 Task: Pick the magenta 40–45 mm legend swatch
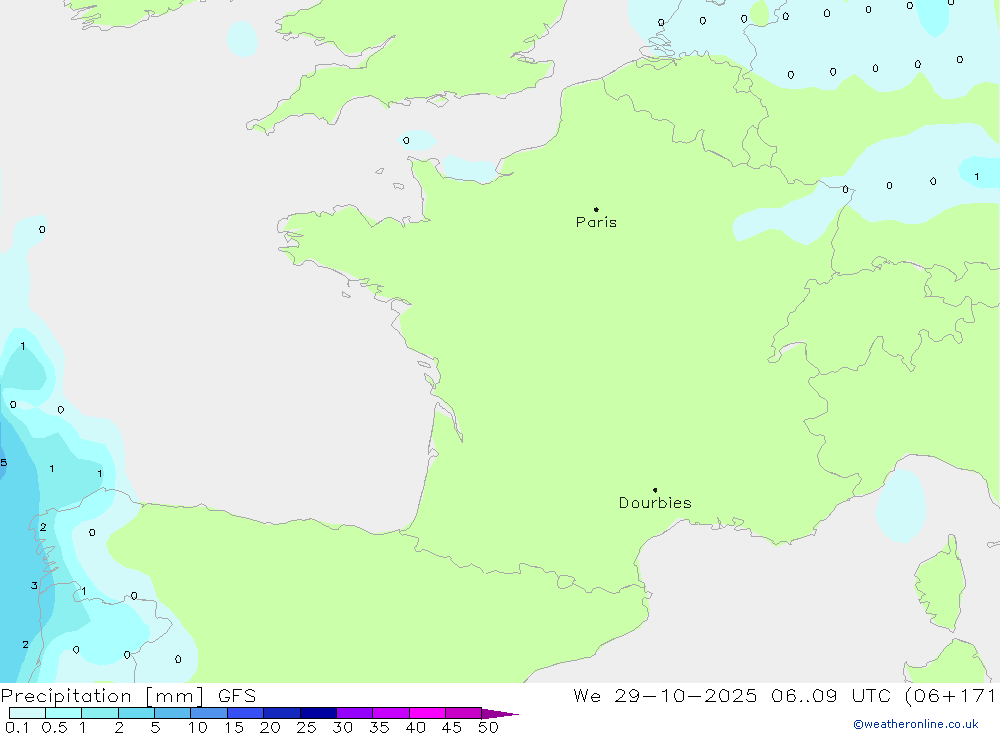(x=427, y=713)
